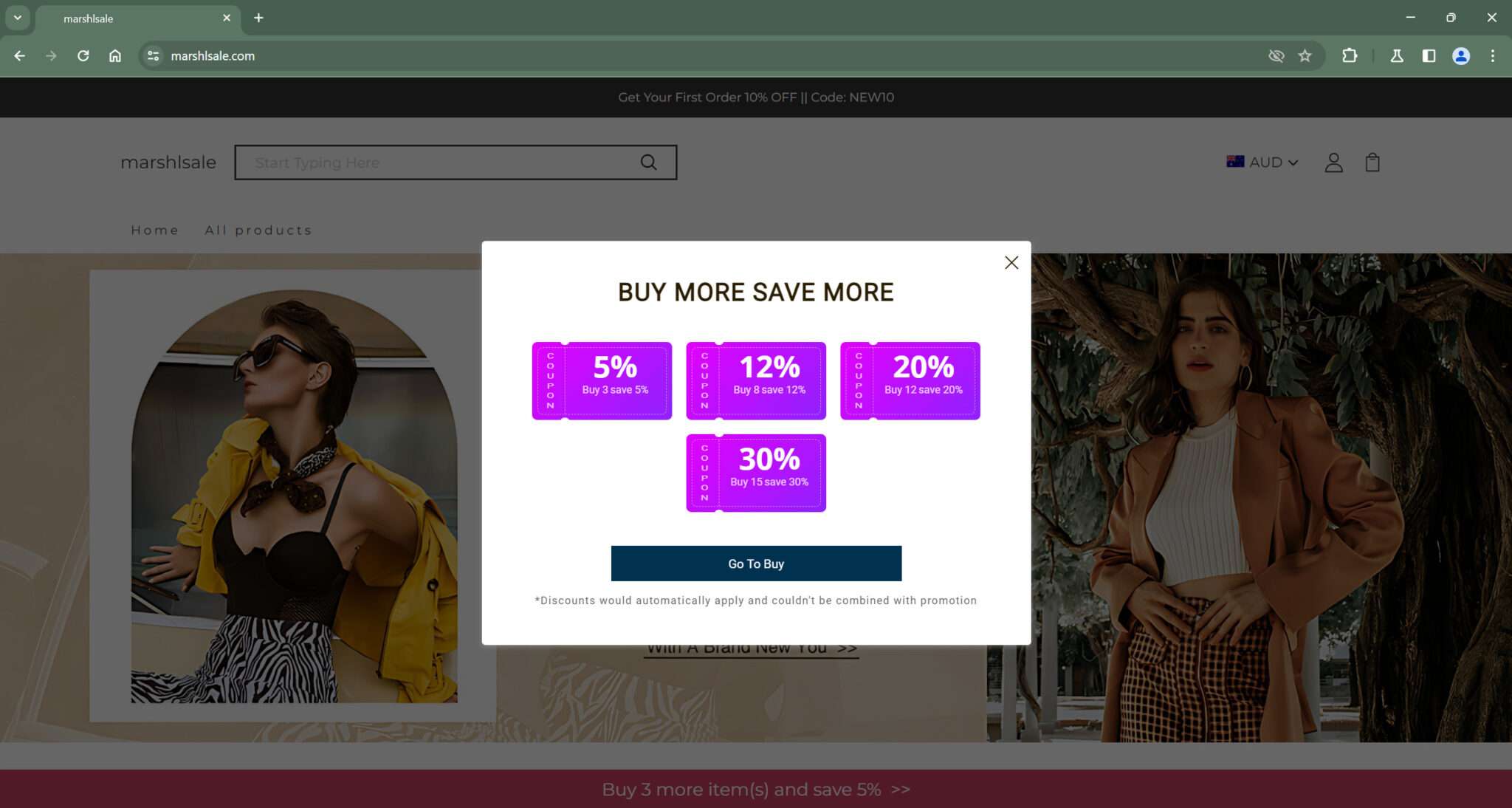This screenshot has width=1512, height=808.
Task: Open the browser three-dot menu
Action: coord(1494,55)
